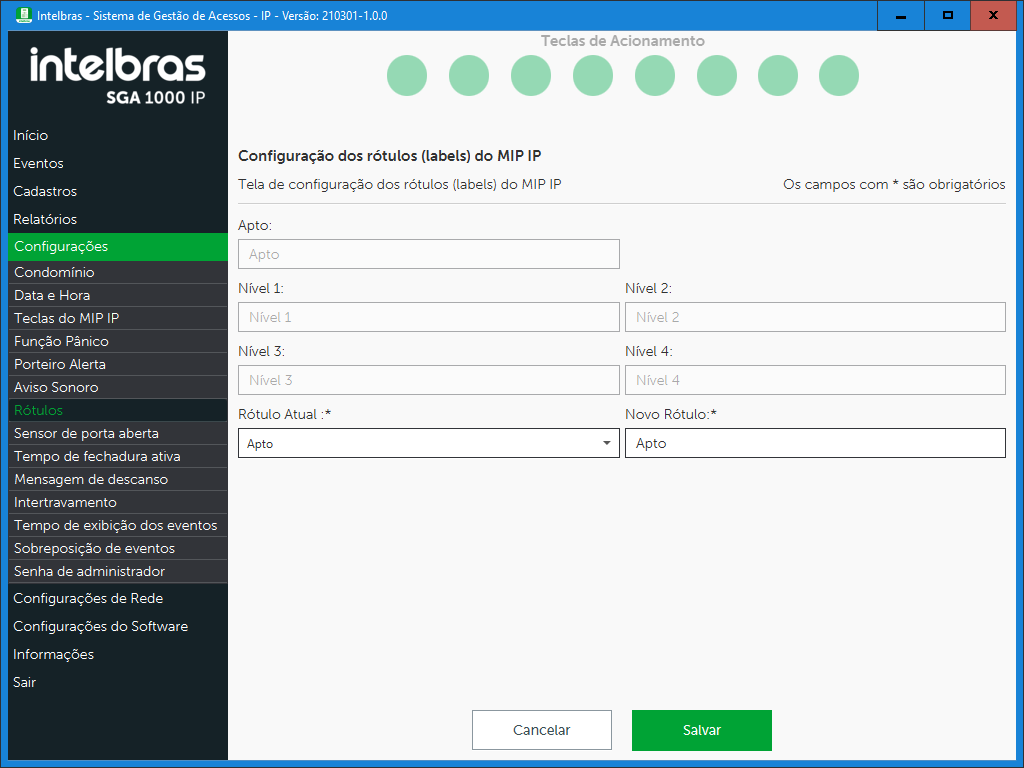Click the Nível 1 text field

[x=428, y=317]
